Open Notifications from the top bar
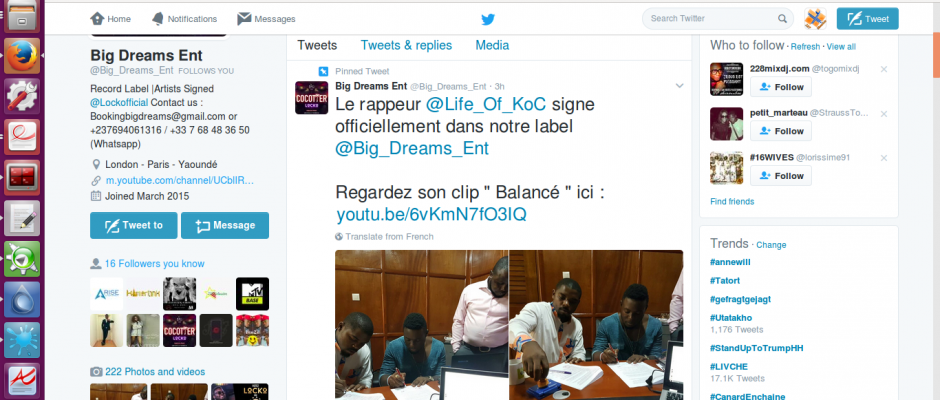940x400 pixels. click(184, 19)
